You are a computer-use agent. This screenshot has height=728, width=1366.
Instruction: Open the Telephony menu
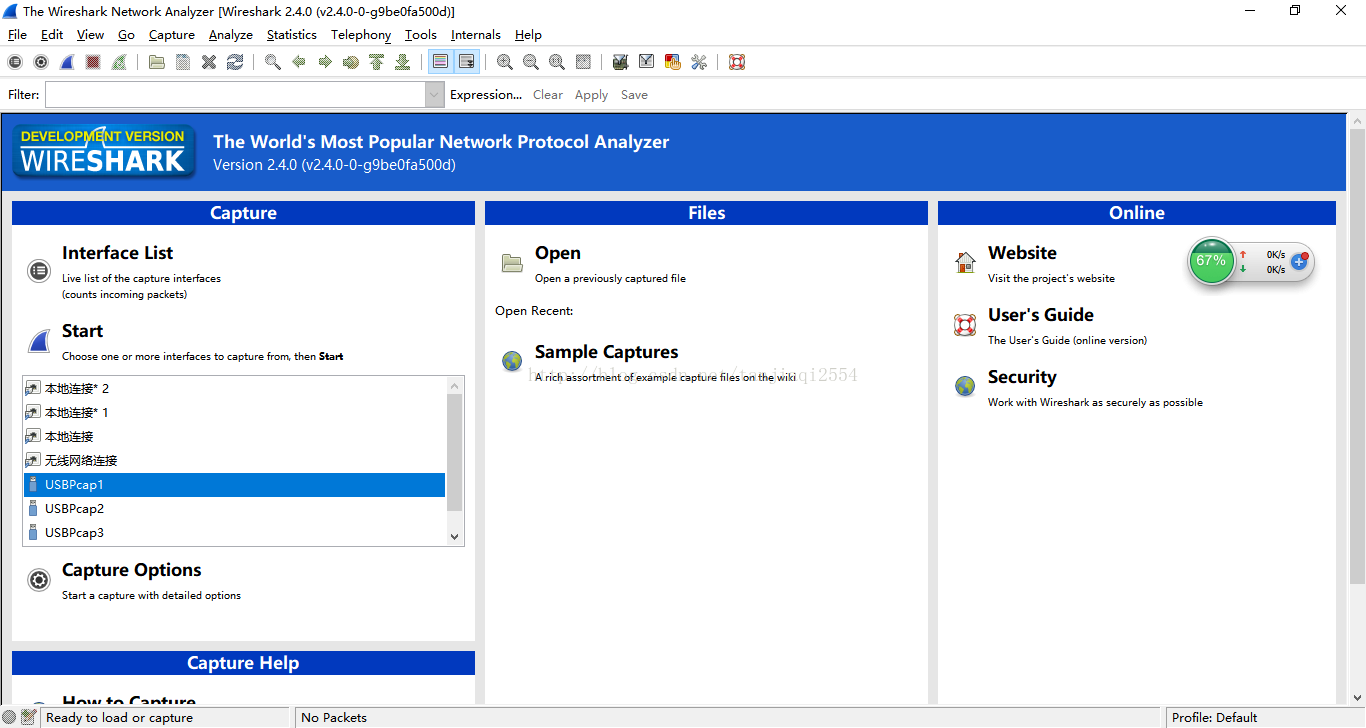coord(361,34)
